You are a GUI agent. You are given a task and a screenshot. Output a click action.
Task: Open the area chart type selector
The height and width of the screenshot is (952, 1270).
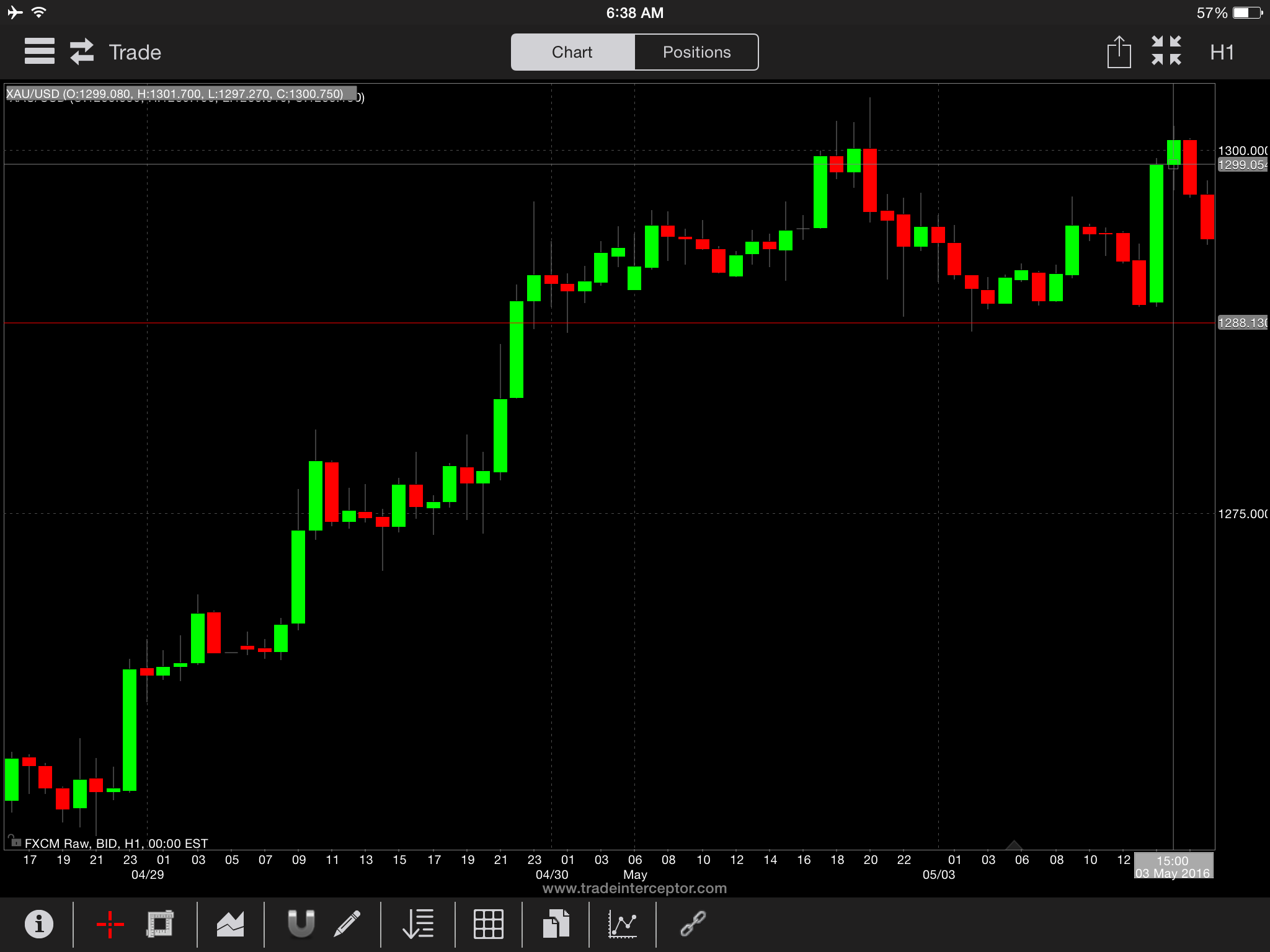(x=230, y=924)
